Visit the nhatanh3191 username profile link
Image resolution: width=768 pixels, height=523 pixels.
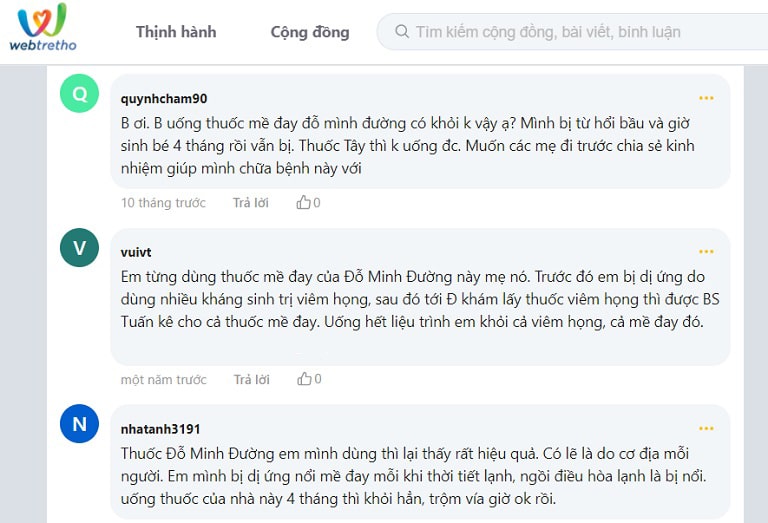pyautogui.click(x=160, y=429)
